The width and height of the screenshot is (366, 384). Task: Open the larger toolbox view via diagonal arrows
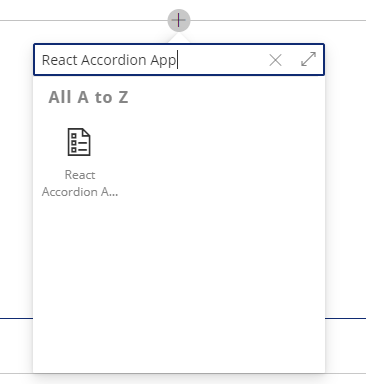308,59
